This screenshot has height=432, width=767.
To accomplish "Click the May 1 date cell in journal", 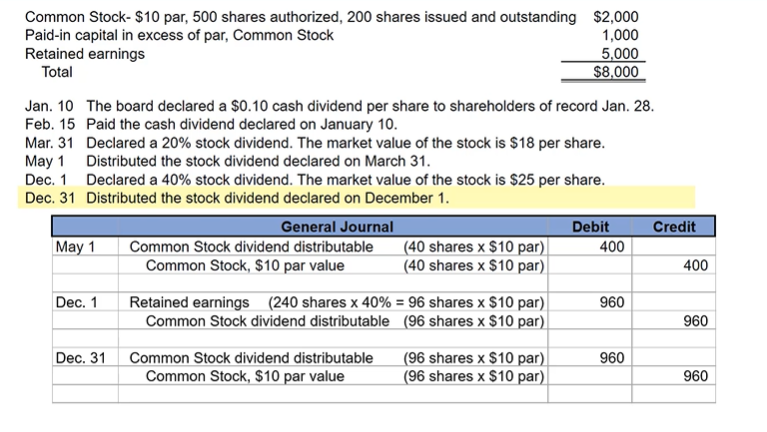I will coord(74,246).
